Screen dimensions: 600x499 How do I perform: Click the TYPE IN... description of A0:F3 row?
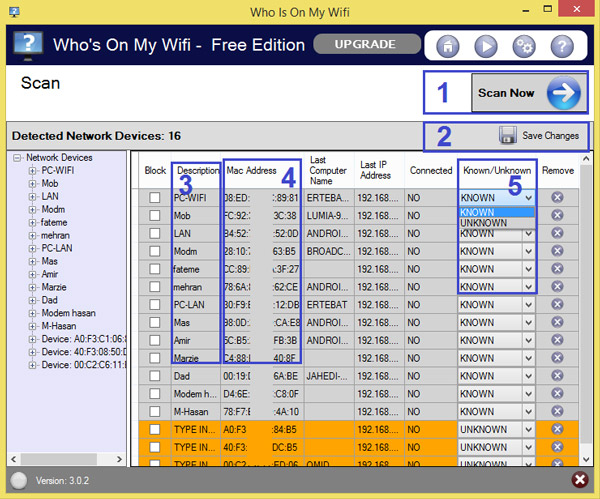click(x=195, y=429)
